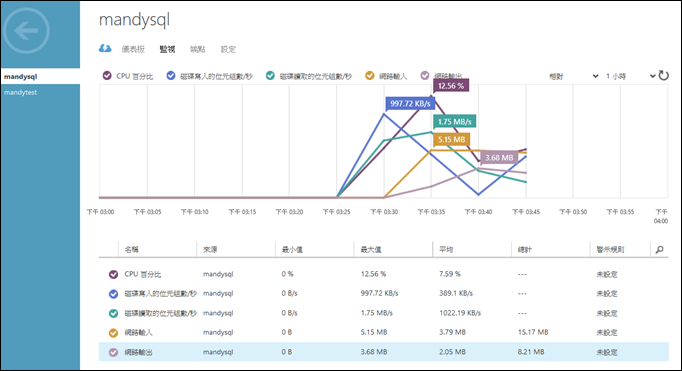Click the blue check icon in disk write row
Viewport: 682px width, 371px height.
tap(113, 294)
